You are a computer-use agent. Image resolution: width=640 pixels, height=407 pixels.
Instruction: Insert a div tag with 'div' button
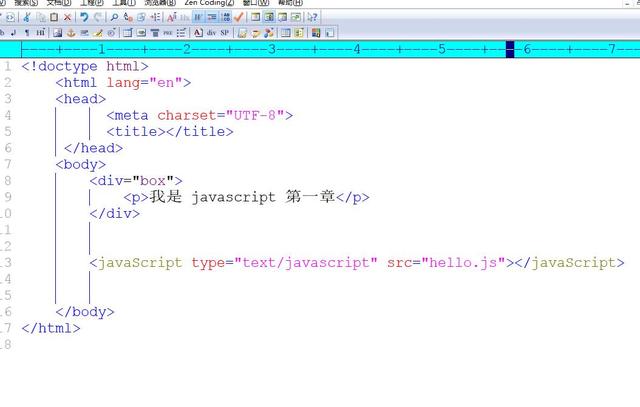(211, 33)
